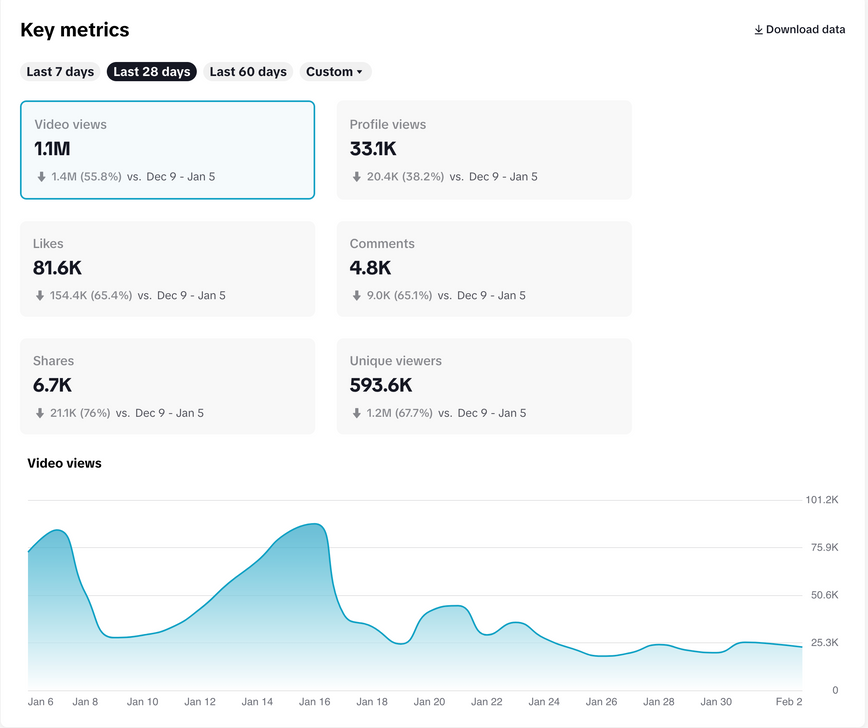868x728 pixels.
Task: Select the Last 28 days filter
Action: 152,72
